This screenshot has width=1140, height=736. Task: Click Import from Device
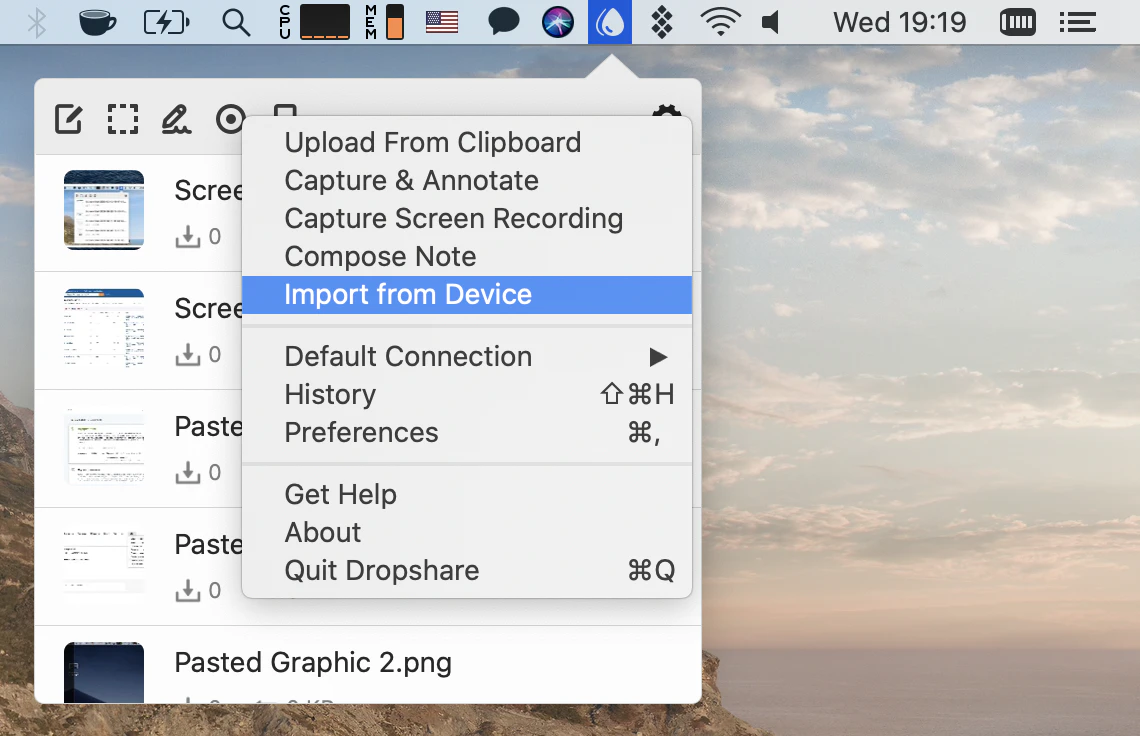[467, 295]
